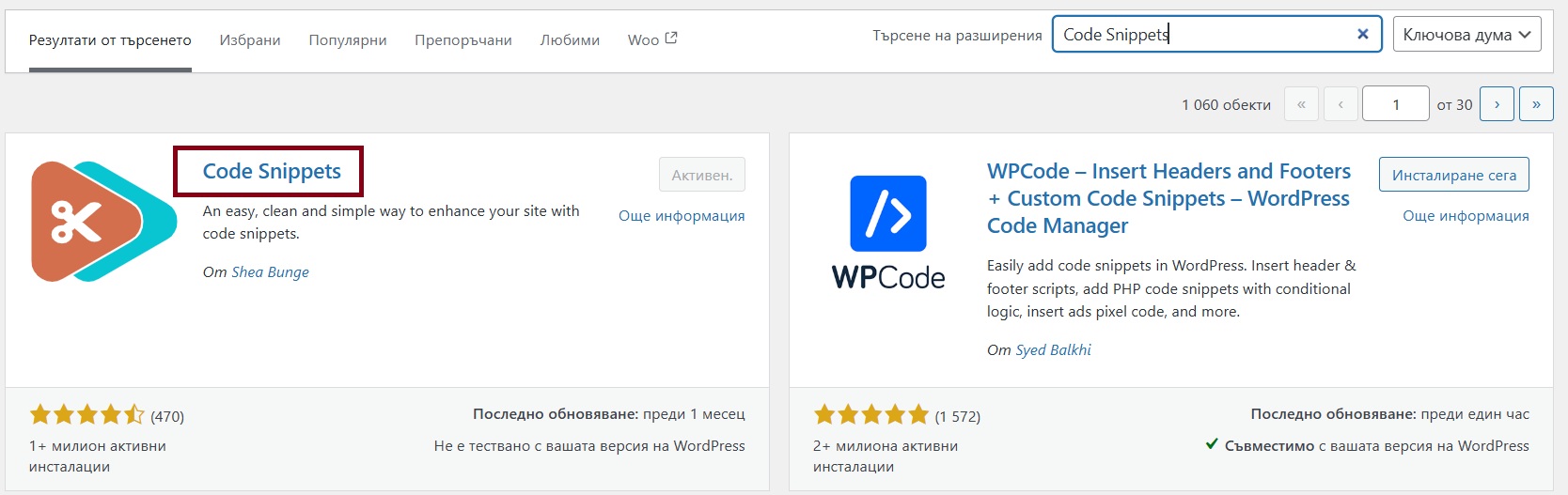Open the Ключова дума dropdown
1568x495 pixels.
coord(1466,35)
